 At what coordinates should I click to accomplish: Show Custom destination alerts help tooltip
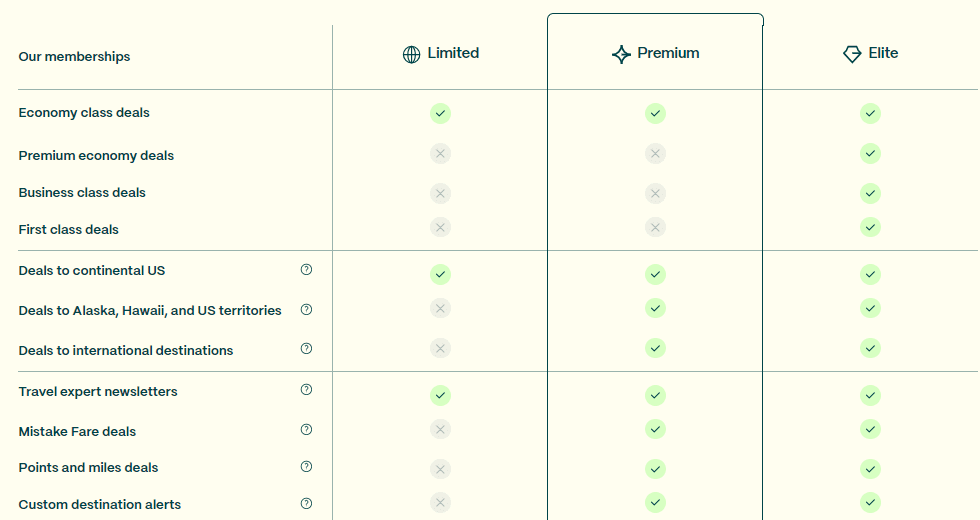click(x=306, y=504)
